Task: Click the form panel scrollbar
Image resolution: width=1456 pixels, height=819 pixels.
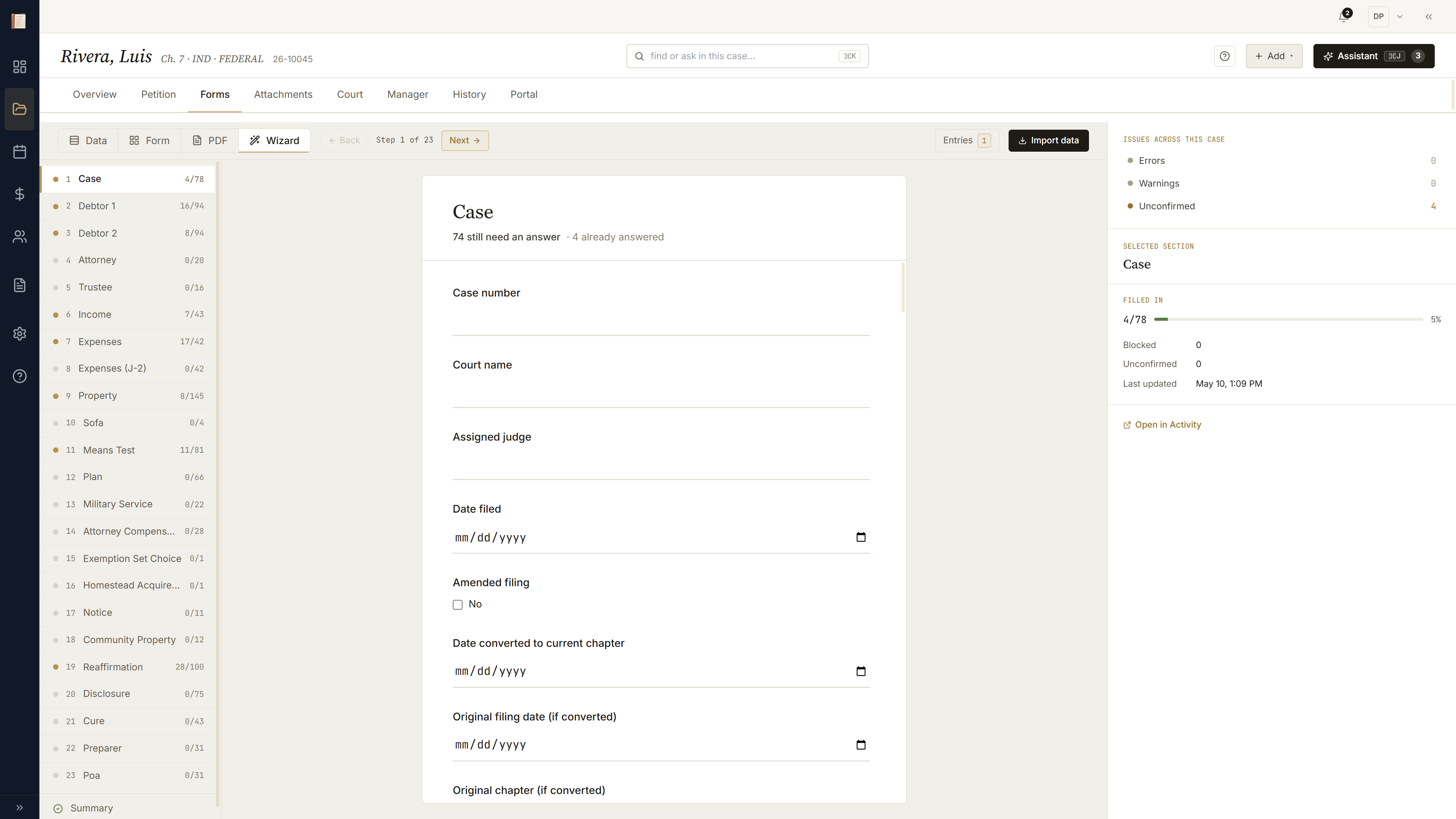Action: (x=903, y=287)
